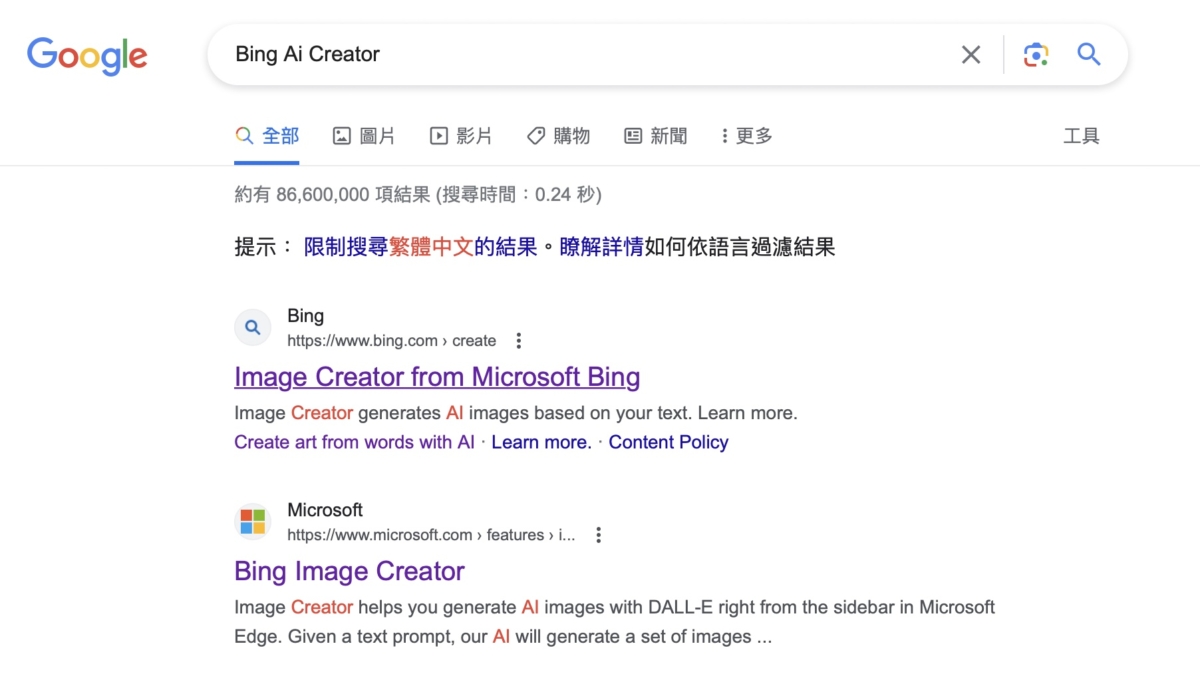This screenshot has width=1200, height=680.
Task: Click the Google logo
Action: (x=87, y=56)
